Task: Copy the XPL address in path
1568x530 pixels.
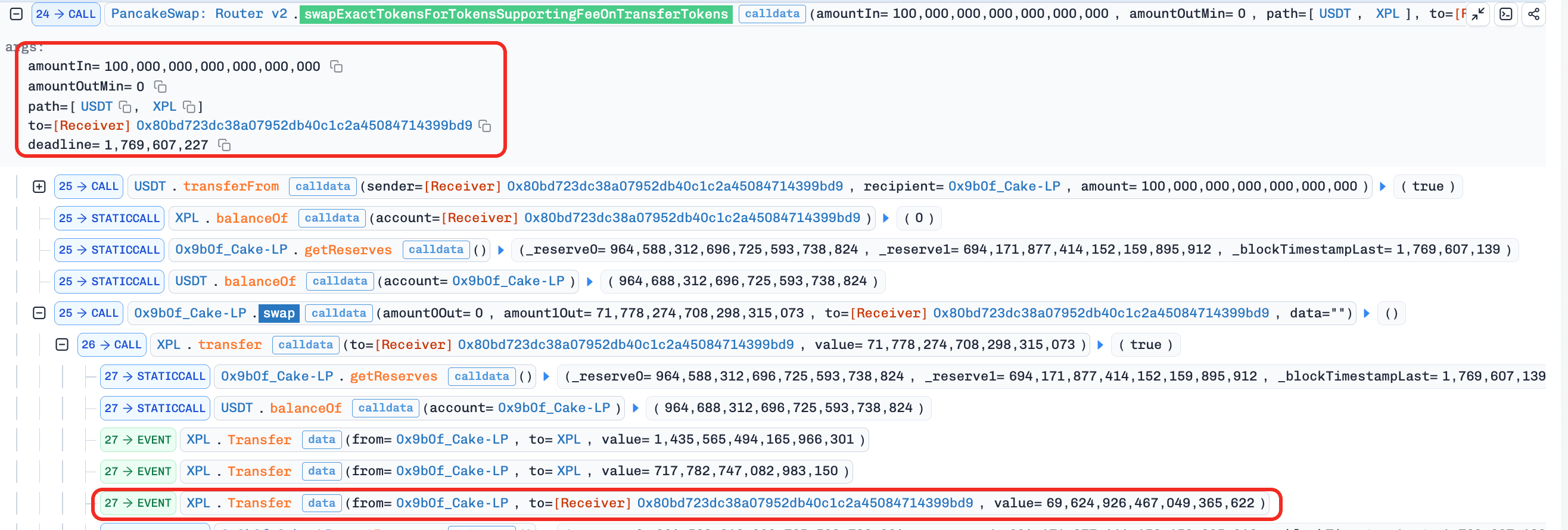Action: (x=189, y=107)
